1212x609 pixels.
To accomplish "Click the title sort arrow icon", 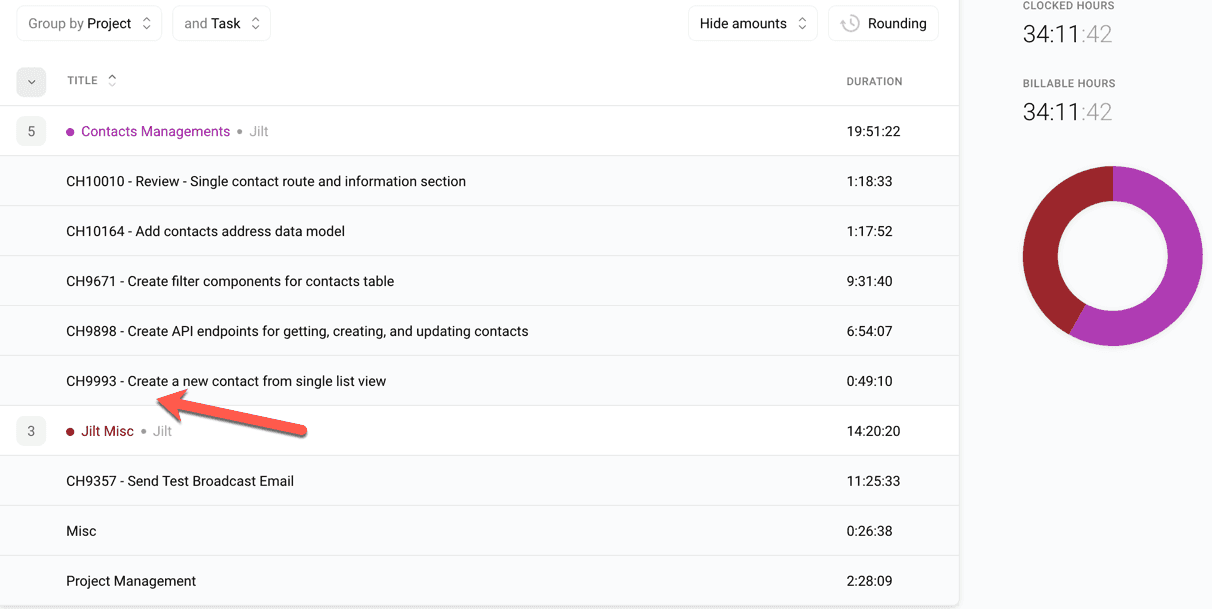I will tap(112, 80).
